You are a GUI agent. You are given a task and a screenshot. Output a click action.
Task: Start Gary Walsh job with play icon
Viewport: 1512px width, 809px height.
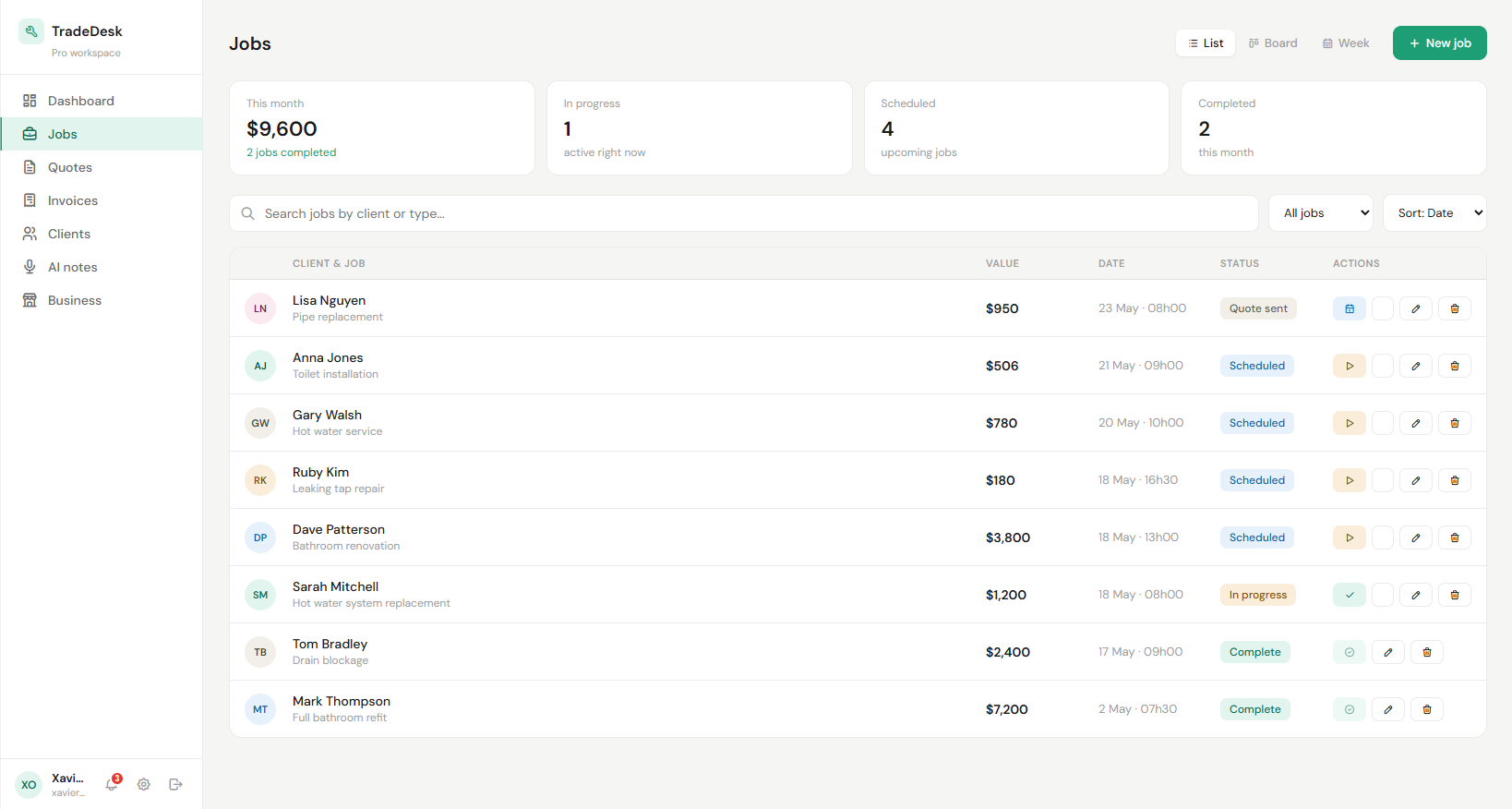pyautogui.click(x=1349, y=423)
